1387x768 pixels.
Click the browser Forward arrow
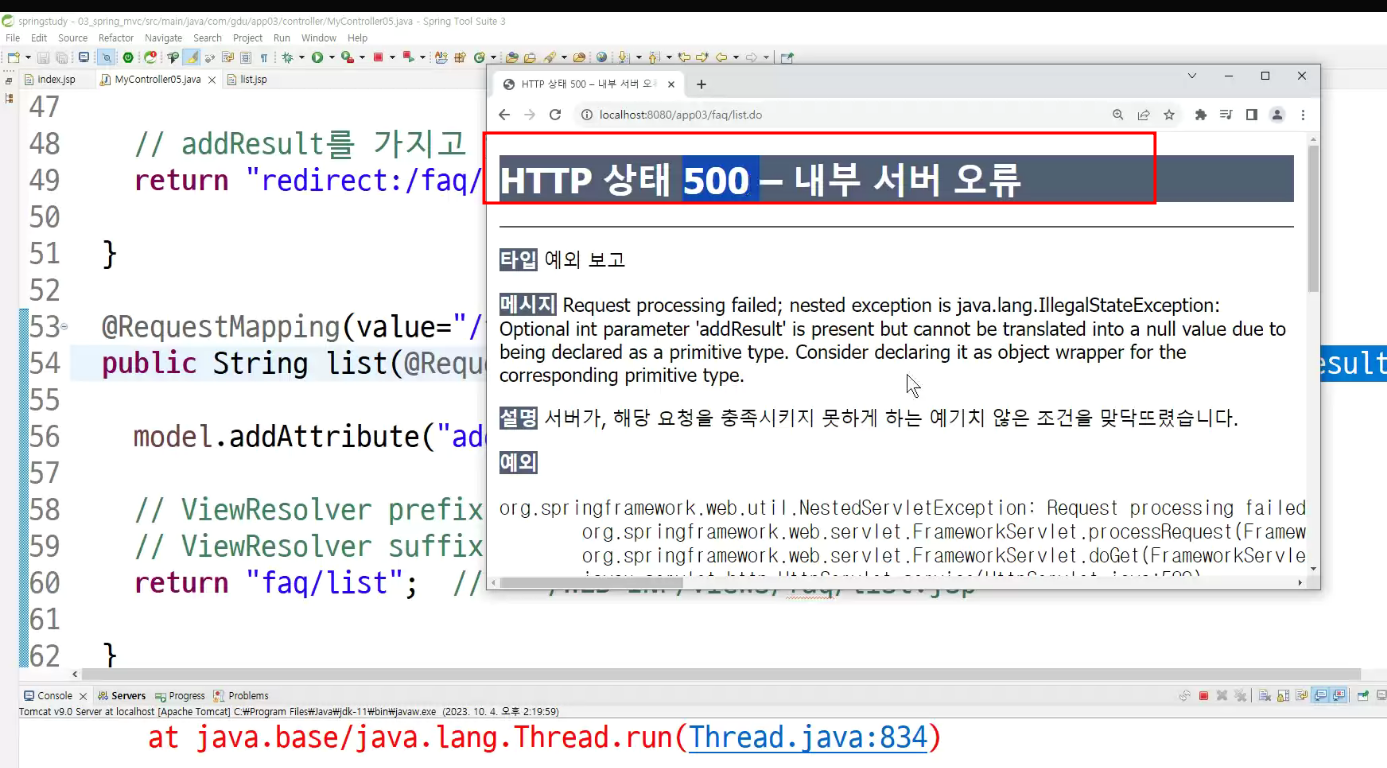coord(530,115)
